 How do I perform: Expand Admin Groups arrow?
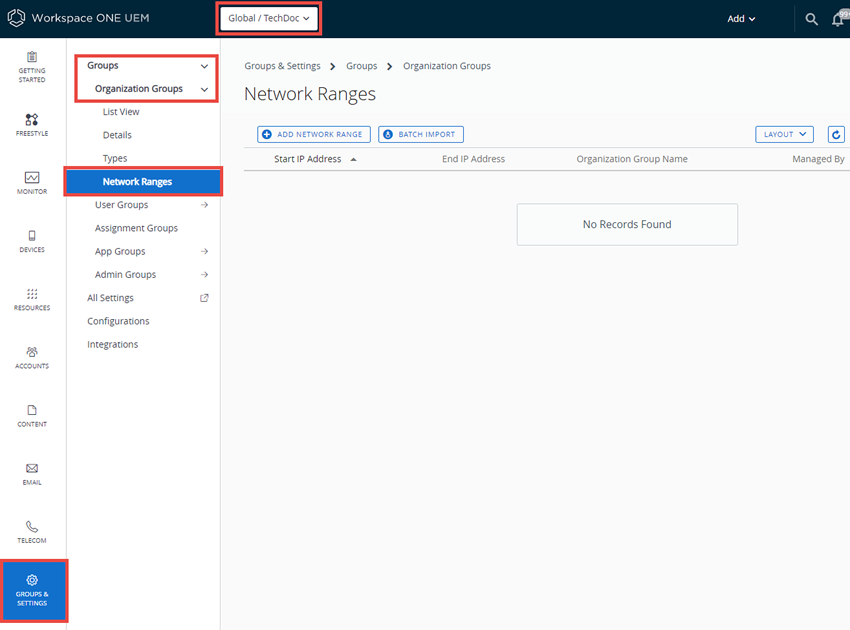[204, 275]
